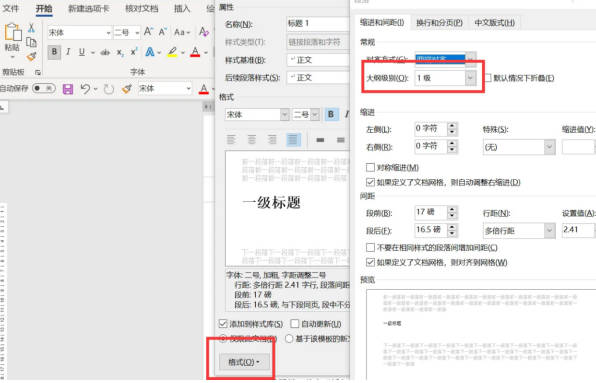Apply Underline from the ribbon
The image size is (596, 383).
82,52
